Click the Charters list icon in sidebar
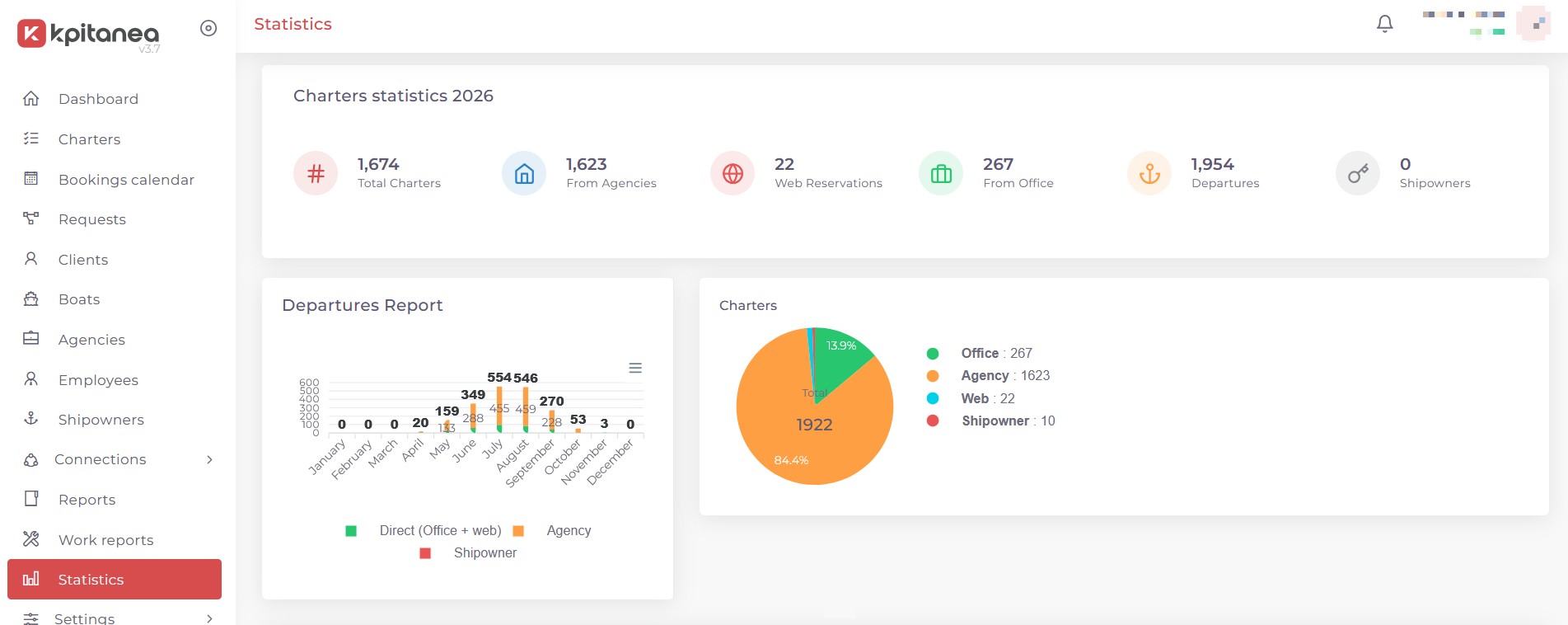 pyautogui.click(x=31, y=139)
